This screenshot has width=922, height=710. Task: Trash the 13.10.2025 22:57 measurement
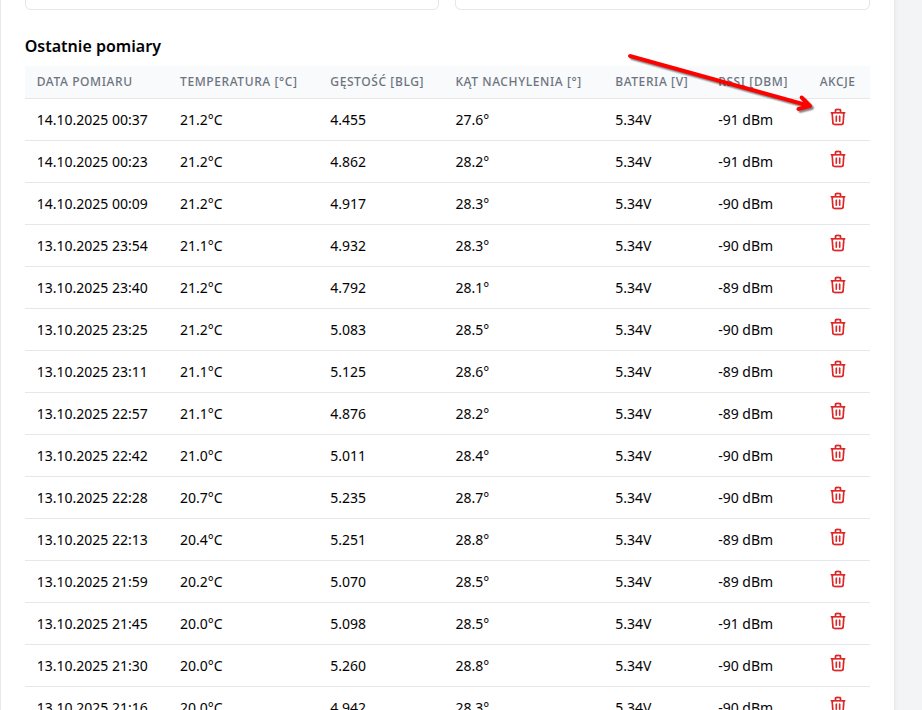click(x=838, y=412)
